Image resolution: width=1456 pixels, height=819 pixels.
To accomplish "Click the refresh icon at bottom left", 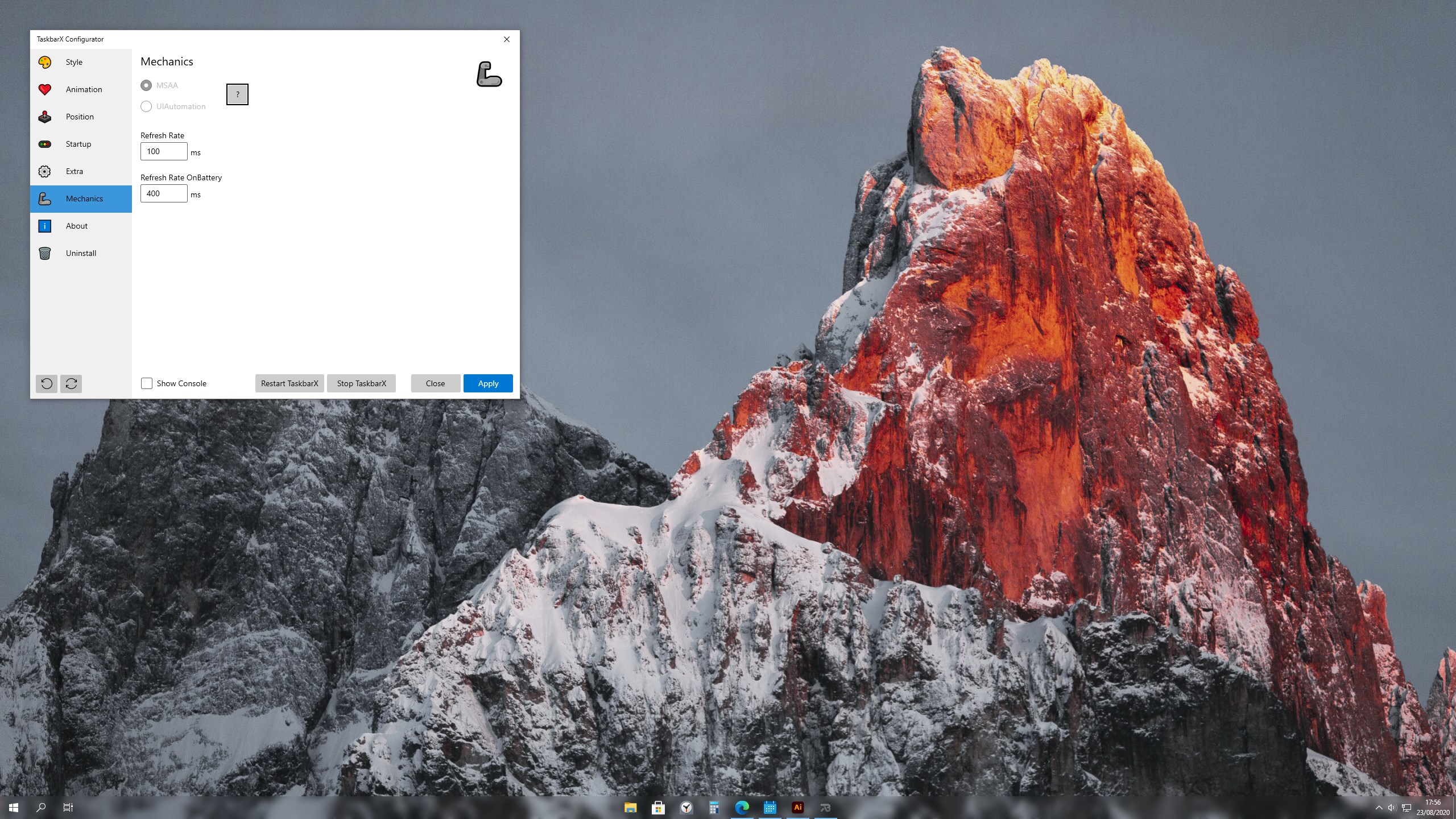I will (x=71, y=384).
